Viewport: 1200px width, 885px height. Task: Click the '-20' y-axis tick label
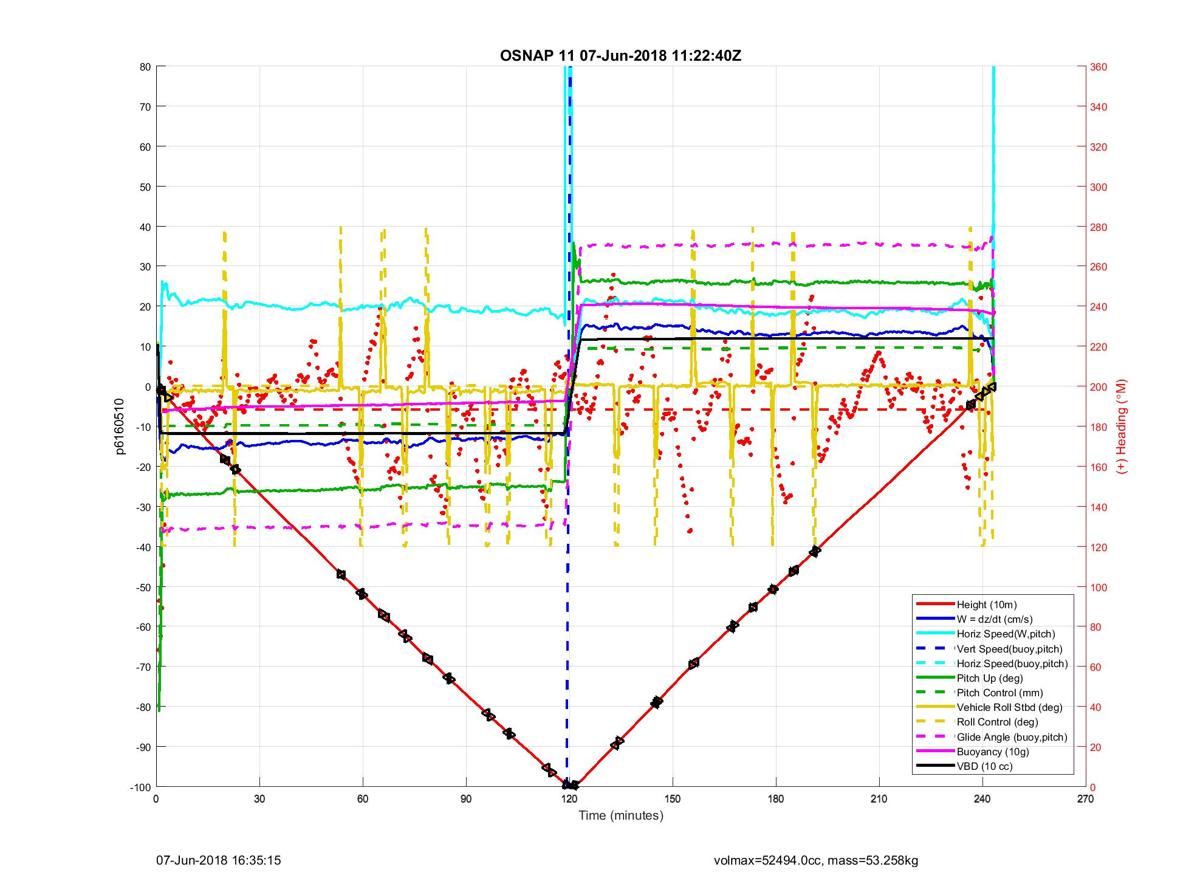[142, 467]
